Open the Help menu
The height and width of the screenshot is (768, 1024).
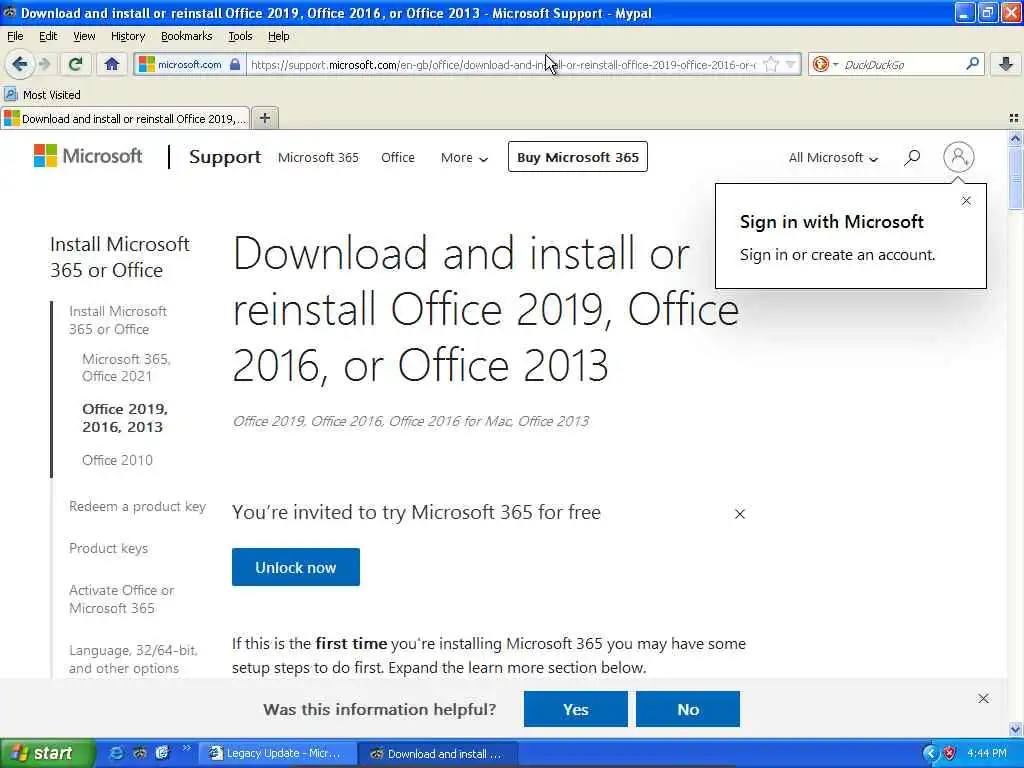[x=278, y=36]
